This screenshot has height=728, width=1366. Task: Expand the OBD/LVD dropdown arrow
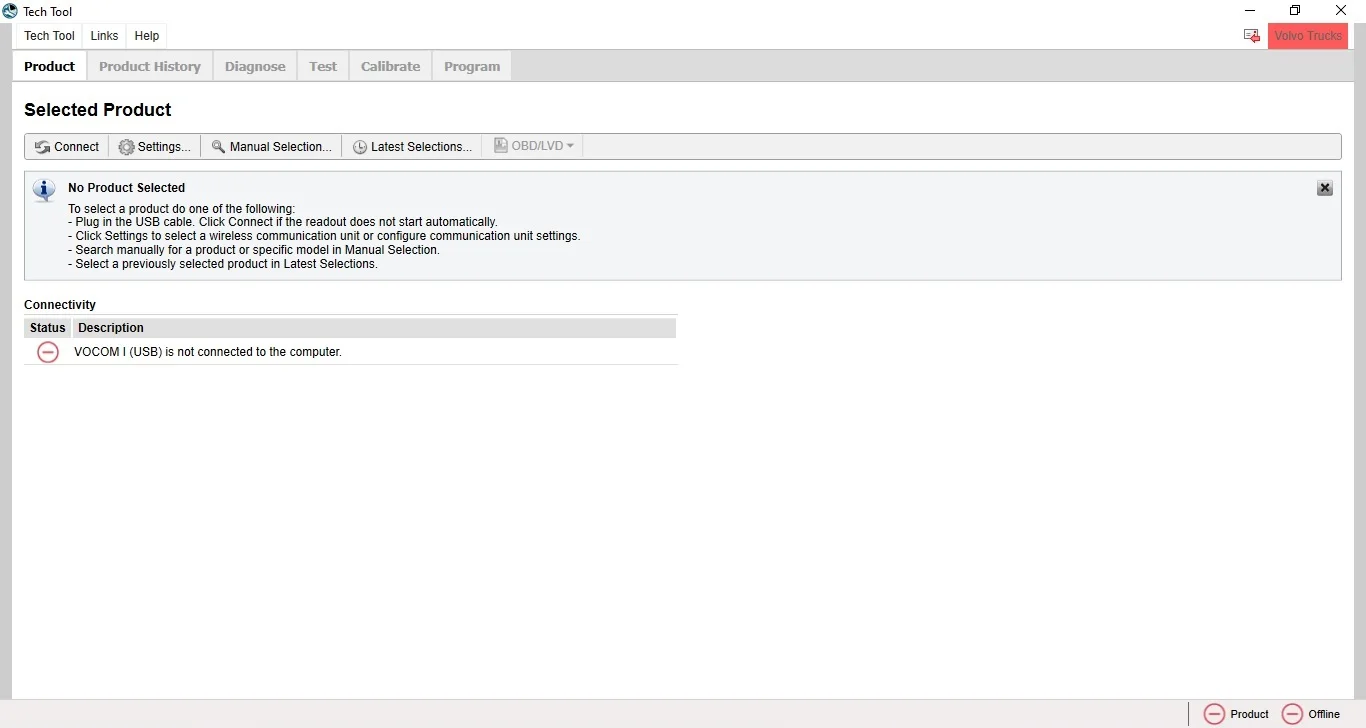(x=570, y=146)
